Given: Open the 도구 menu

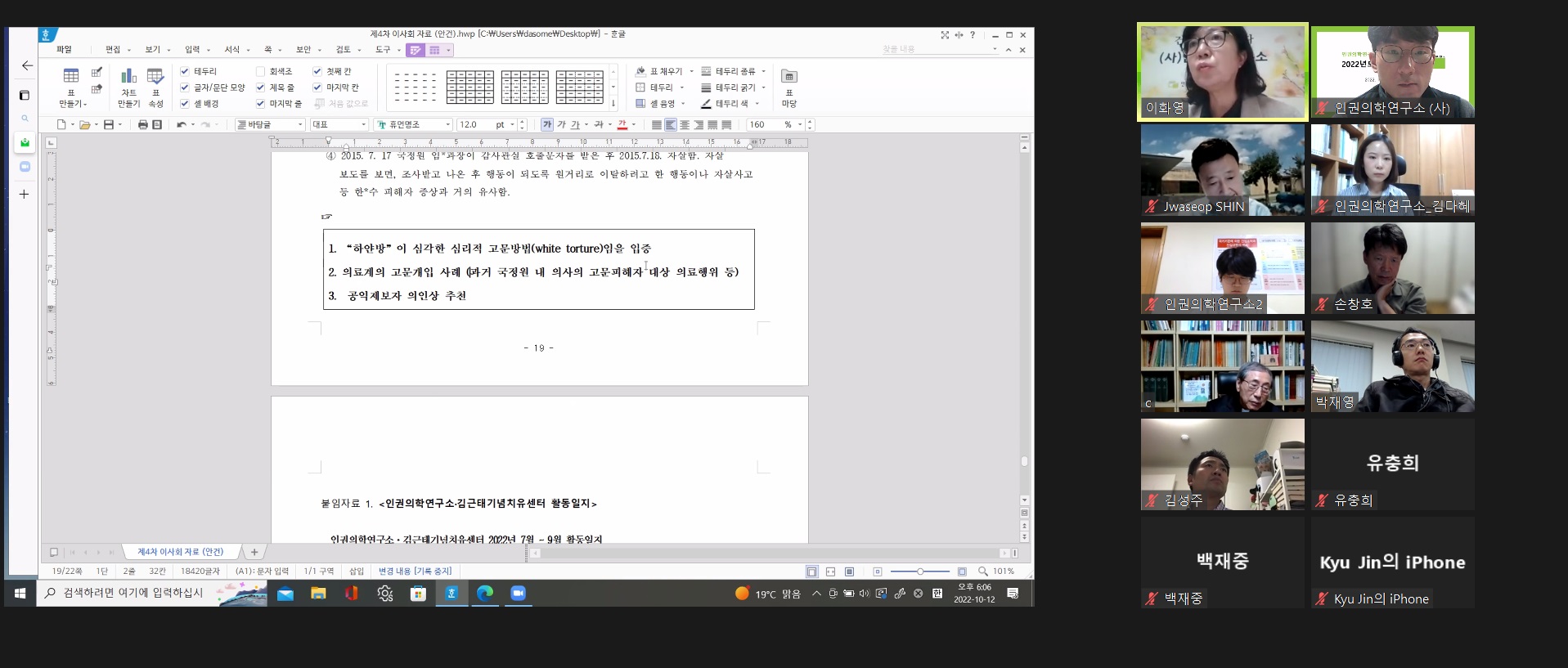Looking at the screenshot, I should click(383, 50).
